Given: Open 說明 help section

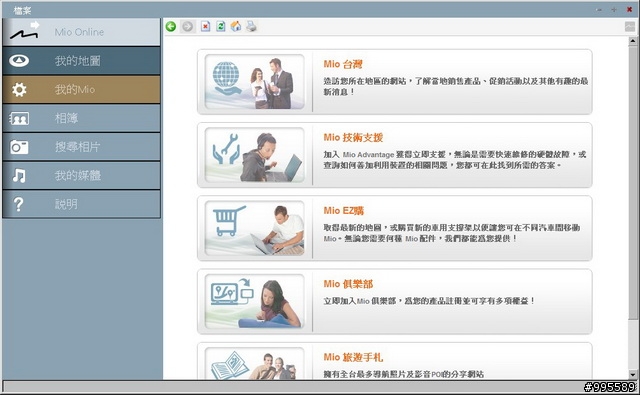Looking at the screenshot, I should (x=82, y=204).
